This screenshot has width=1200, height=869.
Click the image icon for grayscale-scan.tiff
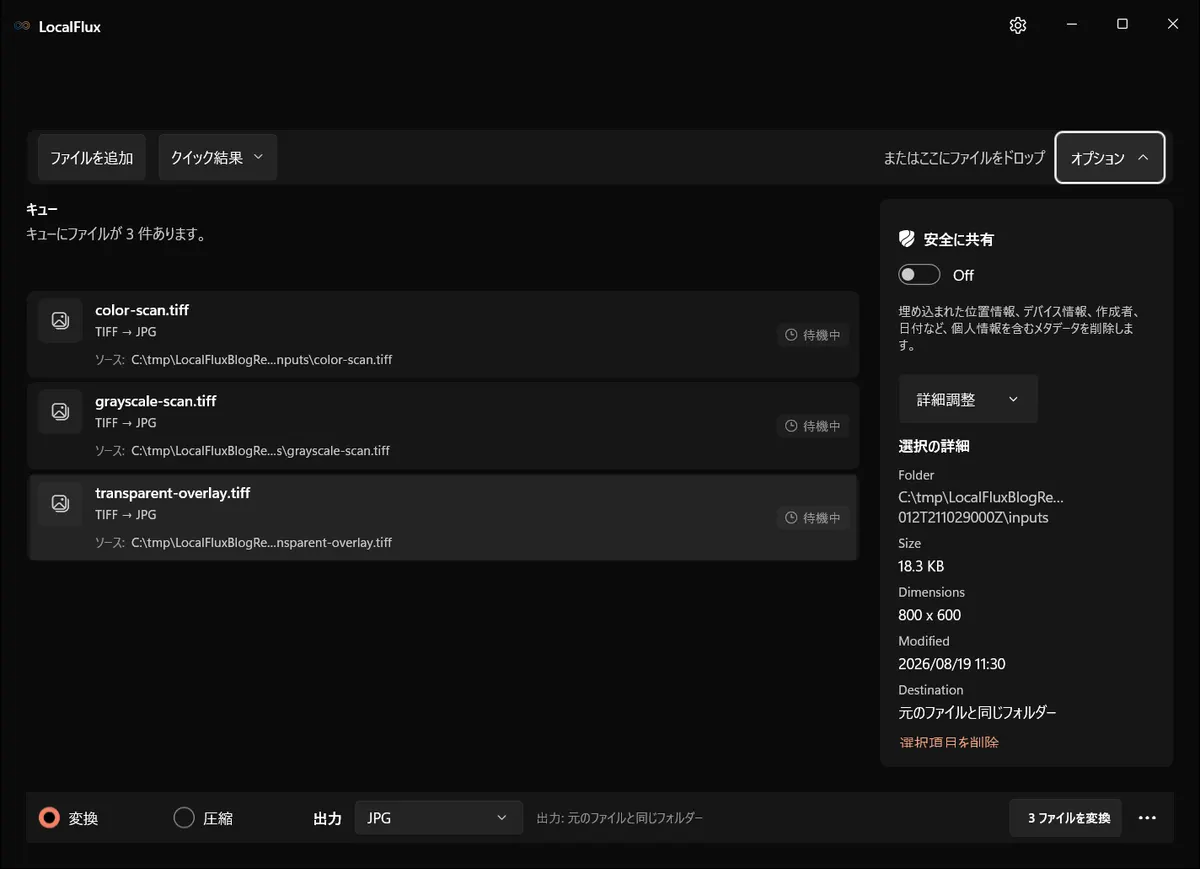pos(60,411)
